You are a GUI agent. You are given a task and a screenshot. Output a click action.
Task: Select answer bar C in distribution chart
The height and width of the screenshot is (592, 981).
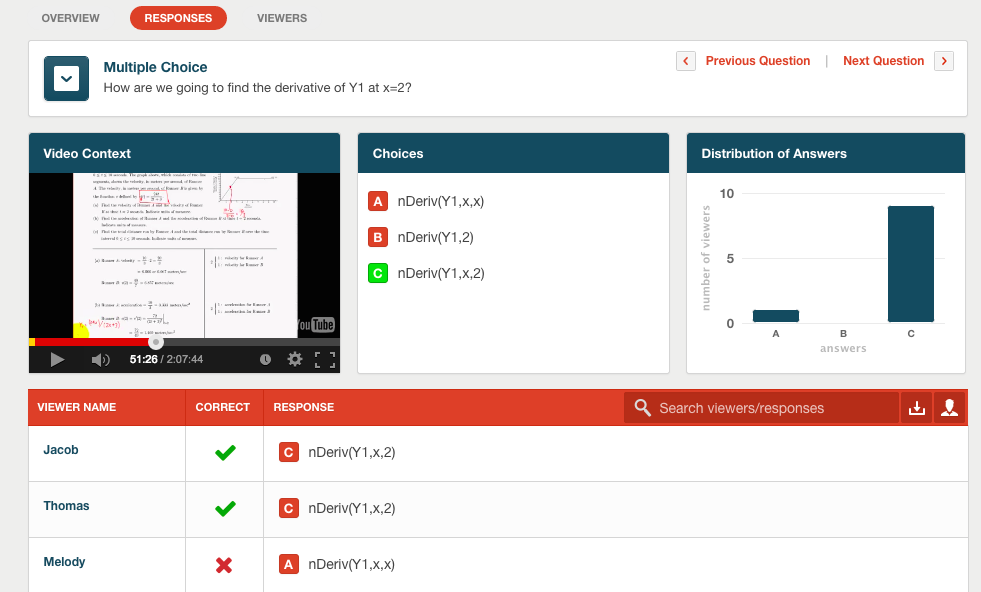[x=910, y=264]
